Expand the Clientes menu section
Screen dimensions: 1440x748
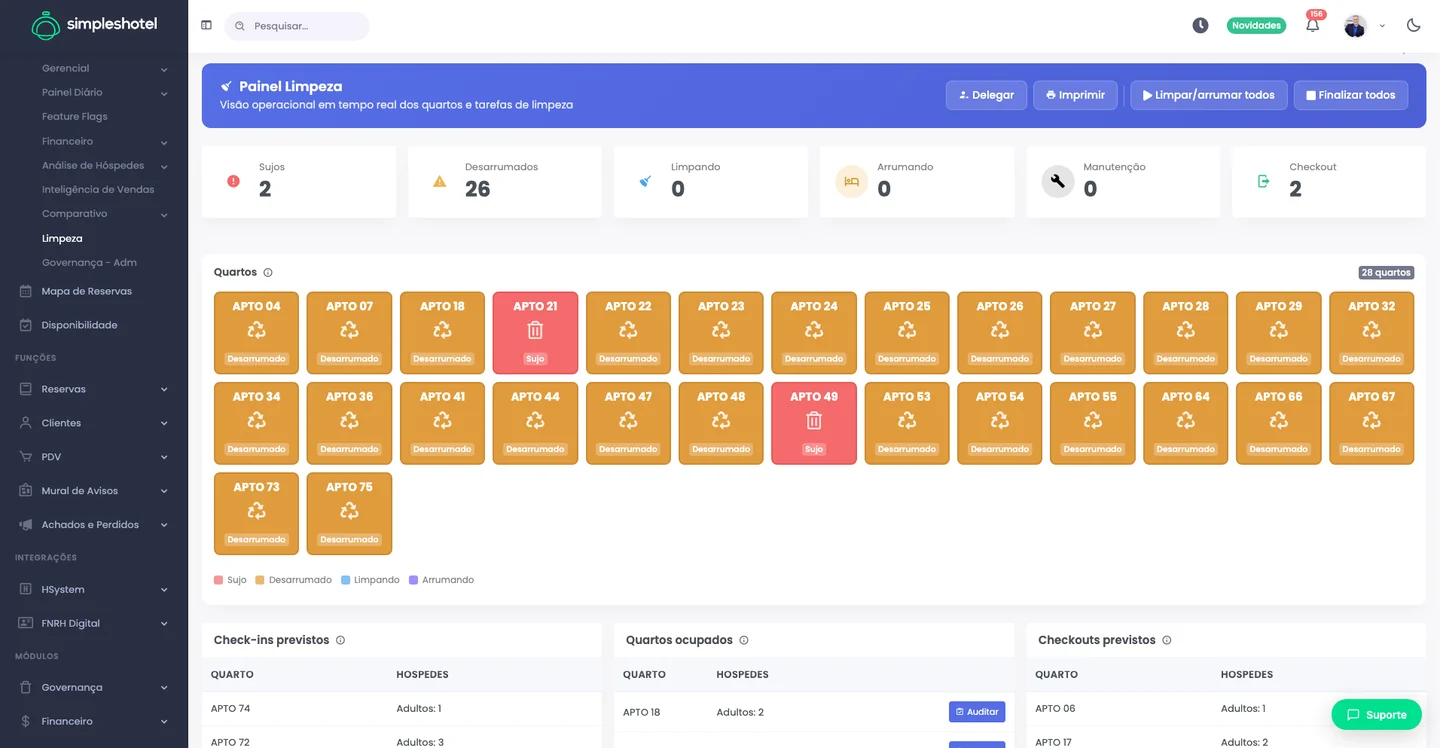coord(94,423)
